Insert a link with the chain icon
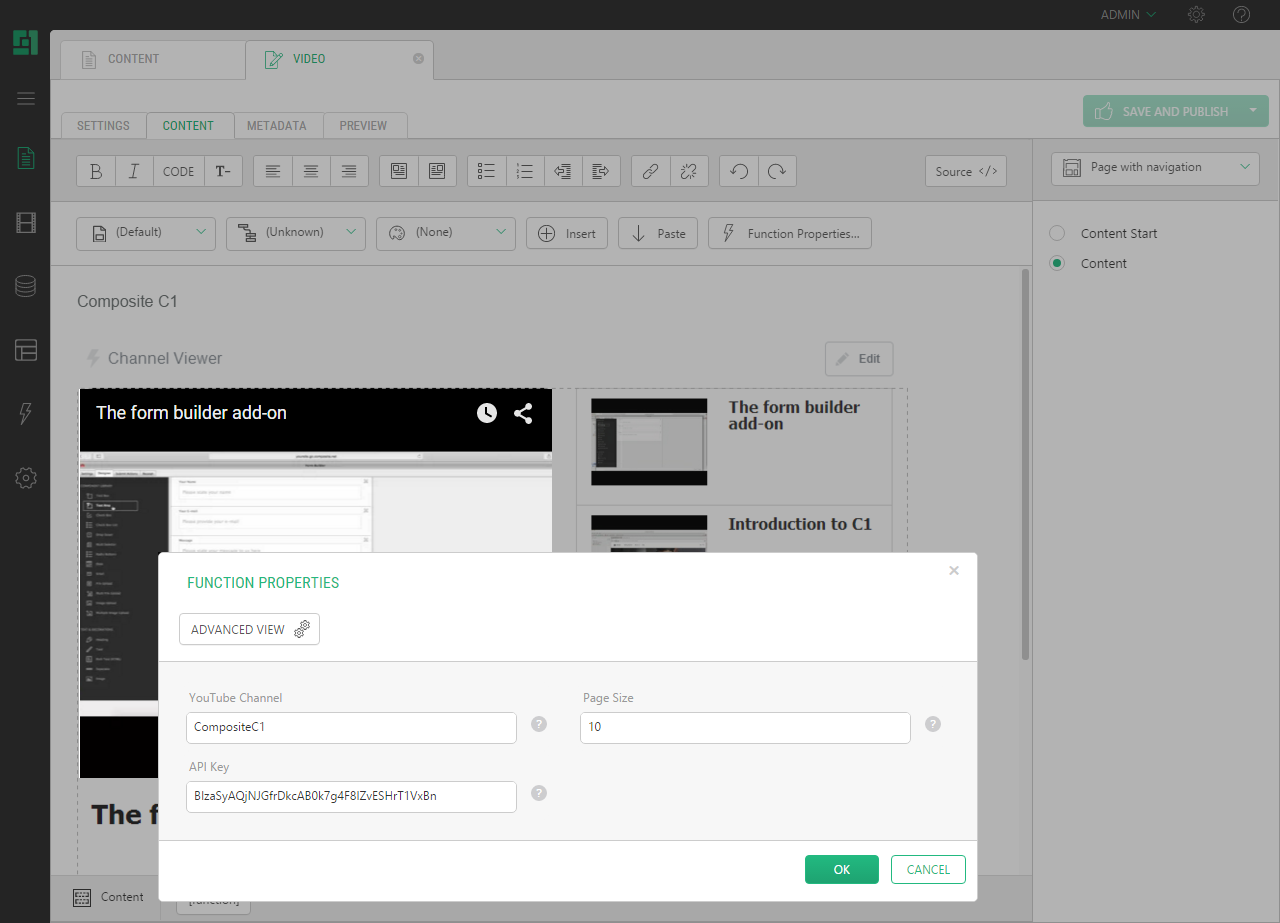This screenshot has width=1280, height=923. click(x=650, y=171)
